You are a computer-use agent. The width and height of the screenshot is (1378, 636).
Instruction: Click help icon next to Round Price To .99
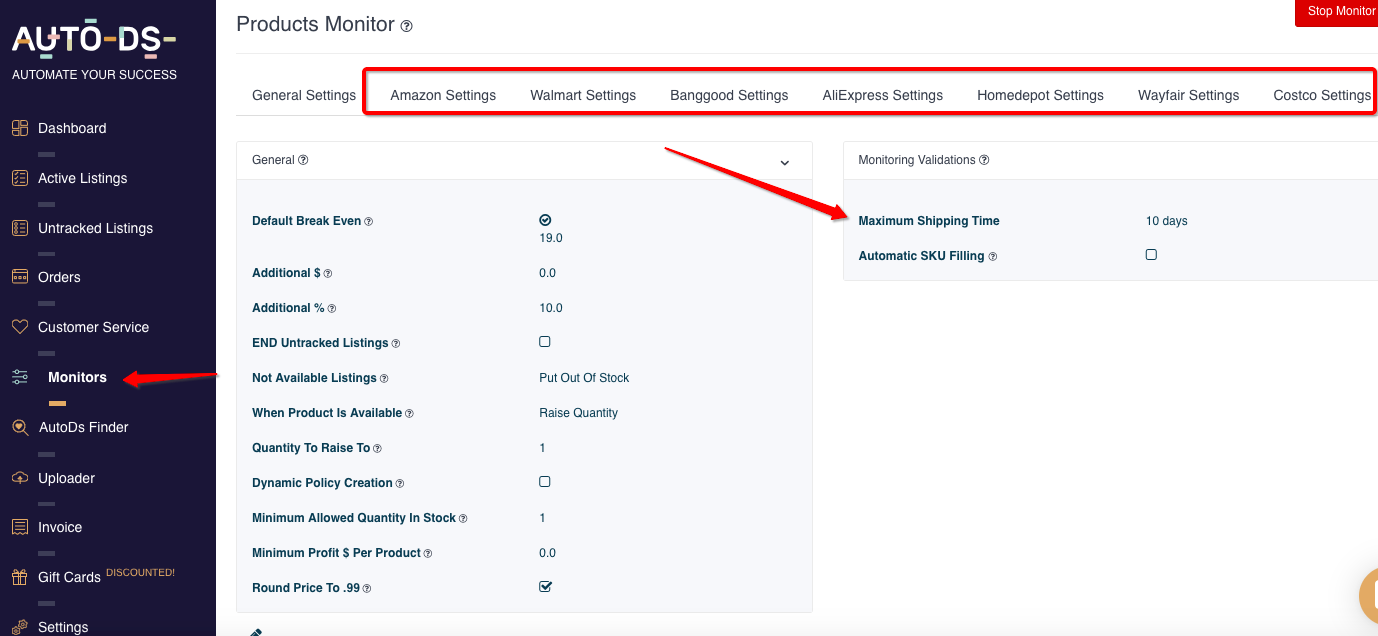point(367,589)
